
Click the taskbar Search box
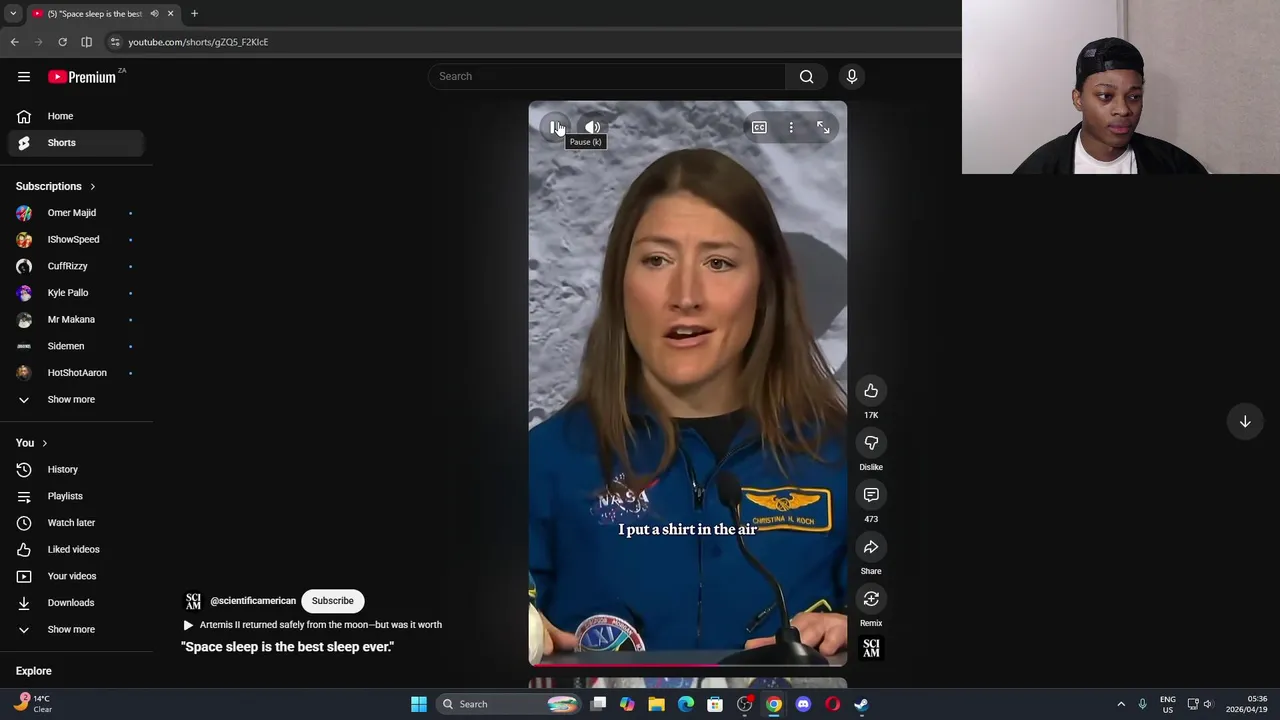click(x=509, y=704)
